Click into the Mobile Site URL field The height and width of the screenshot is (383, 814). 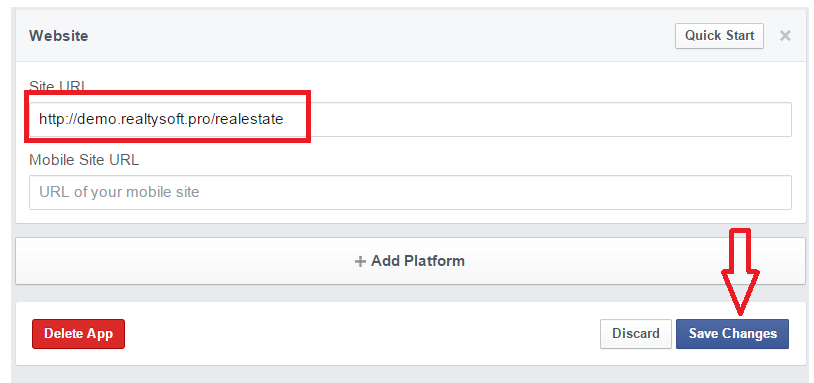[x=410, y=193]
